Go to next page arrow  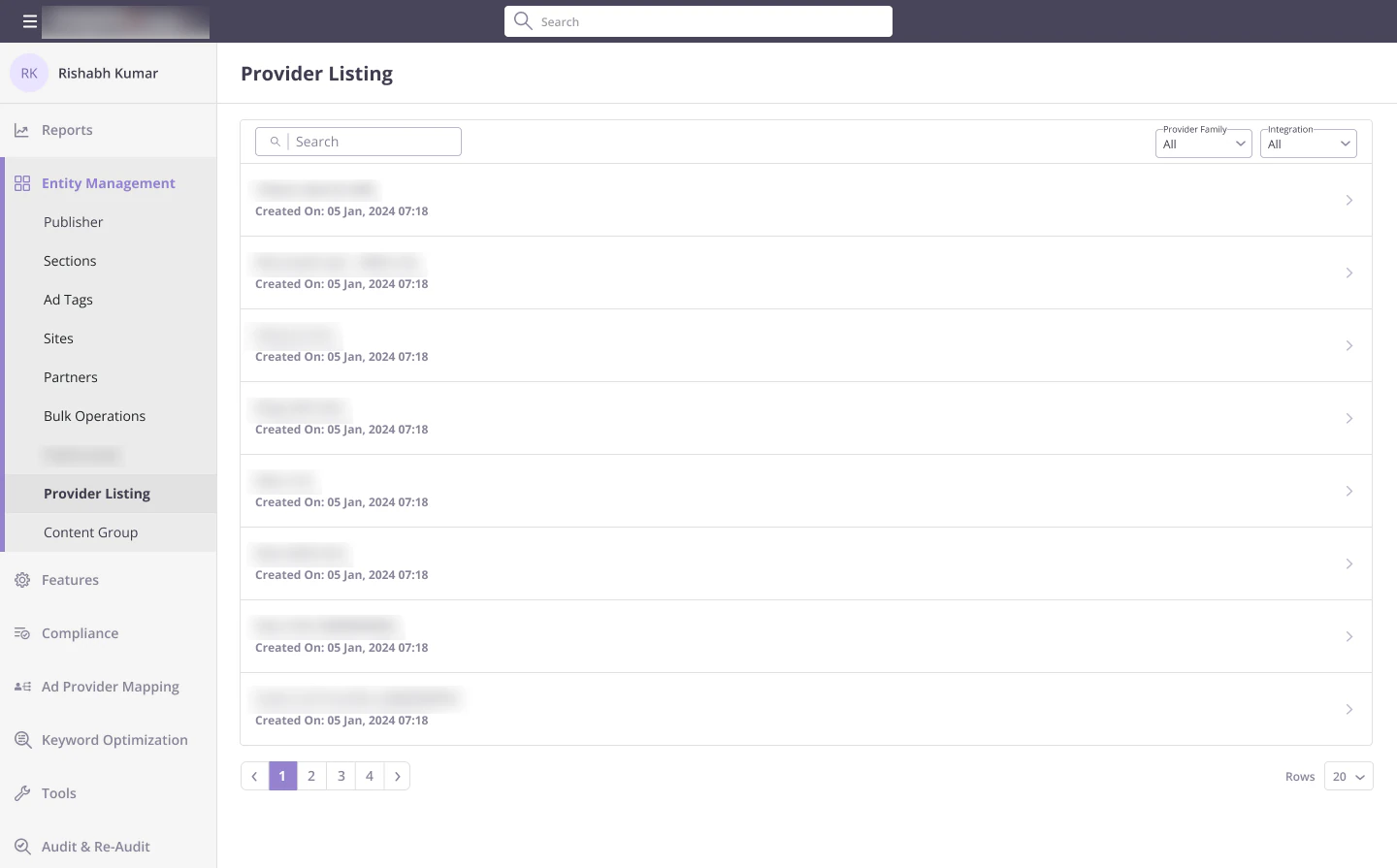click(397, 776)
